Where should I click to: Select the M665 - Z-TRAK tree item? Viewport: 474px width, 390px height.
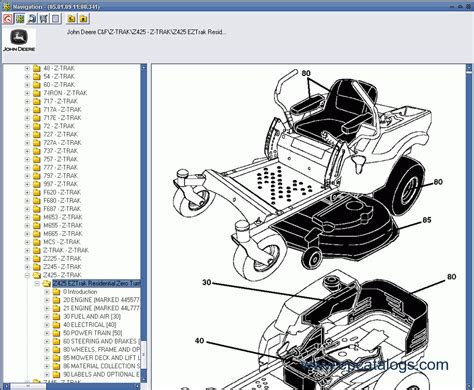[x=63, y=234]
